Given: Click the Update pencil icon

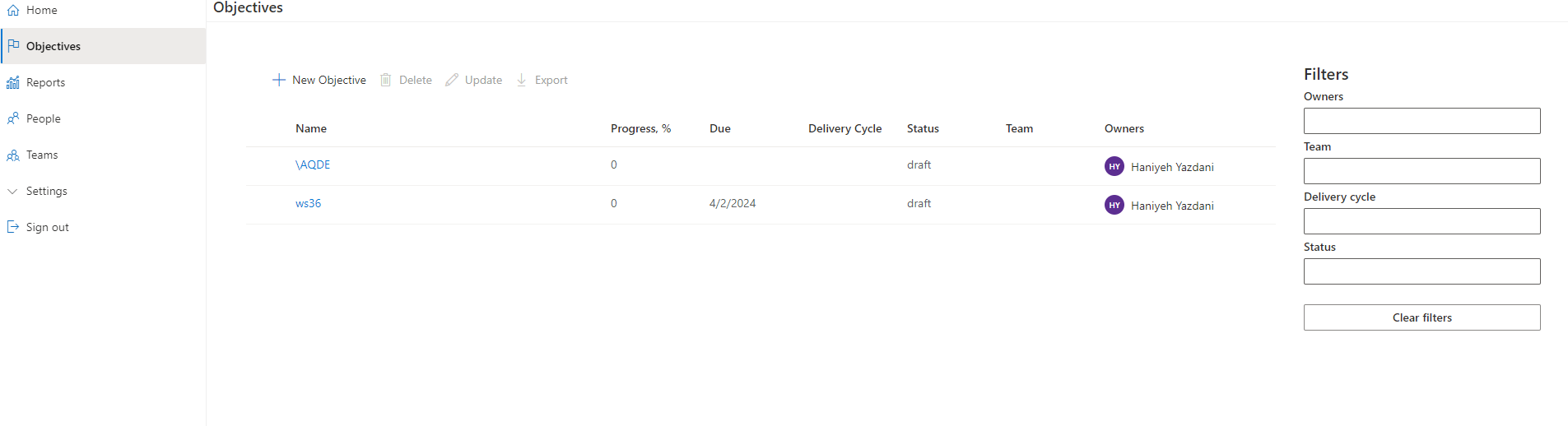Looking at the screenshot, I should tap(452, 80).
